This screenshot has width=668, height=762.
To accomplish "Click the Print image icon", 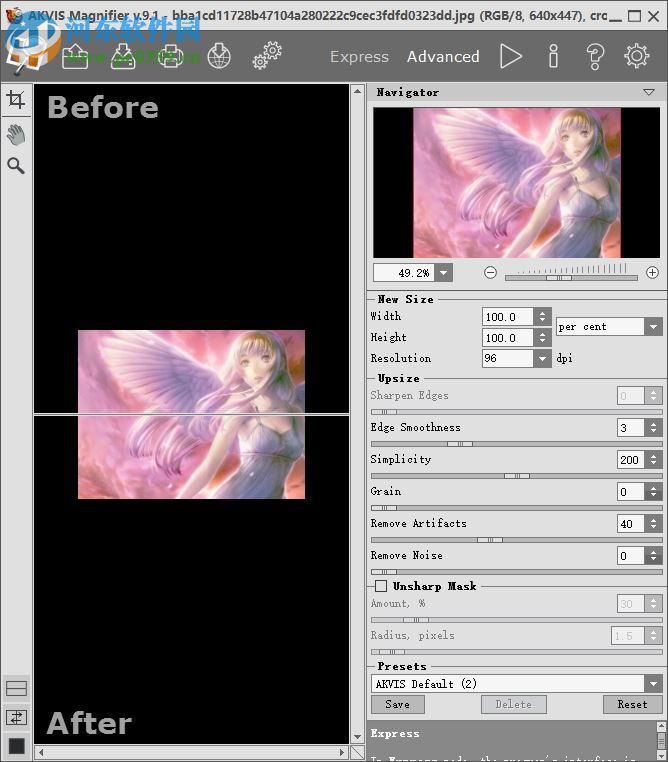I will coord(171,57).
